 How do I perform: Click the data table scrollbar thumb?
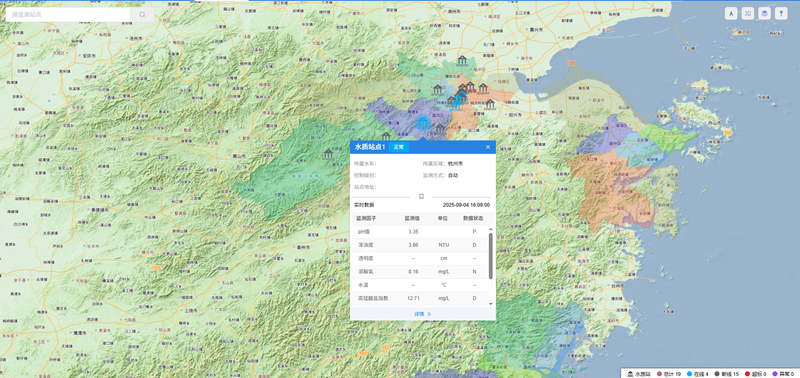click(491, 256)
